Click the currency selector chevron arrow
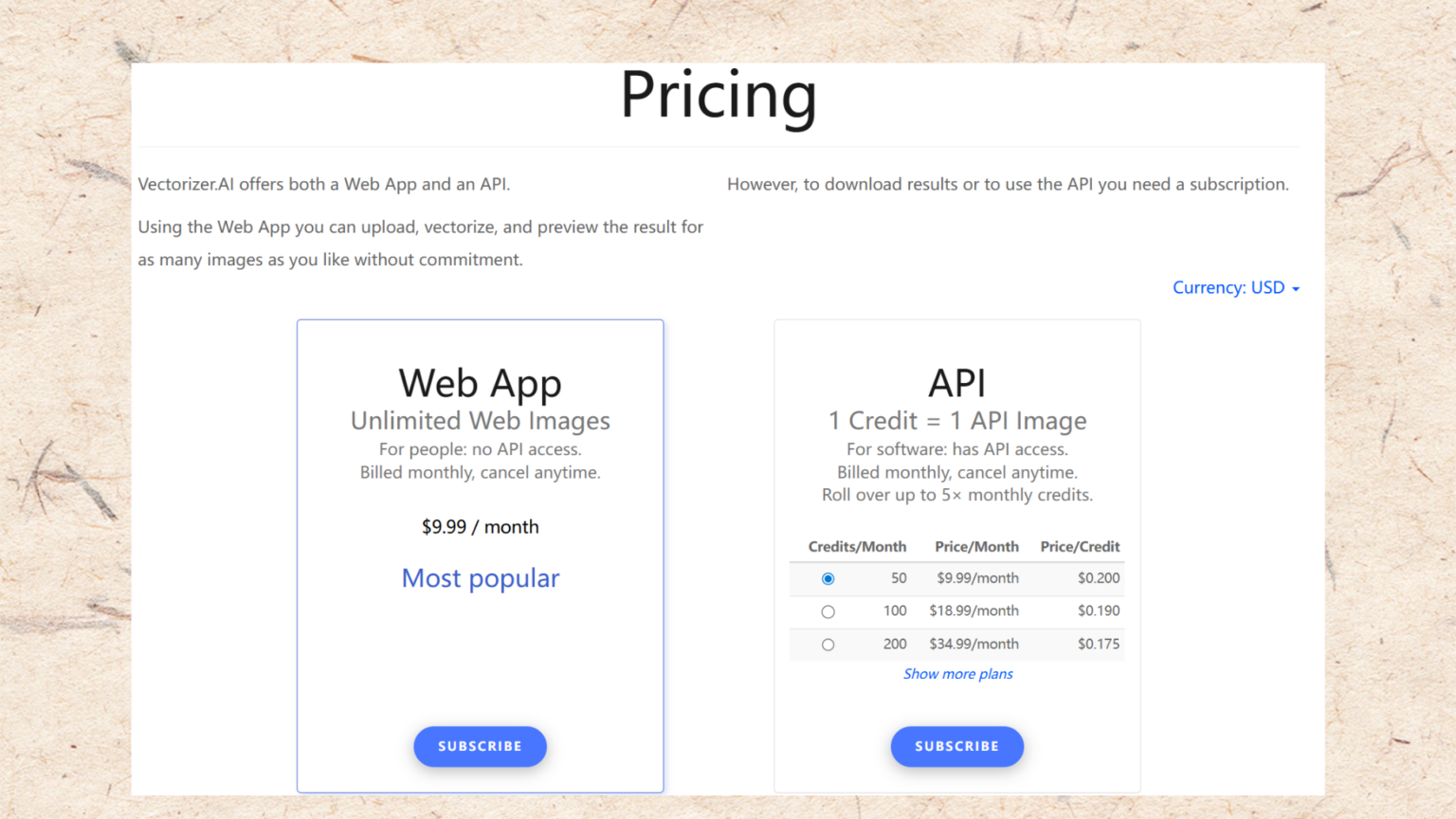 click(x=1297, y=287)
